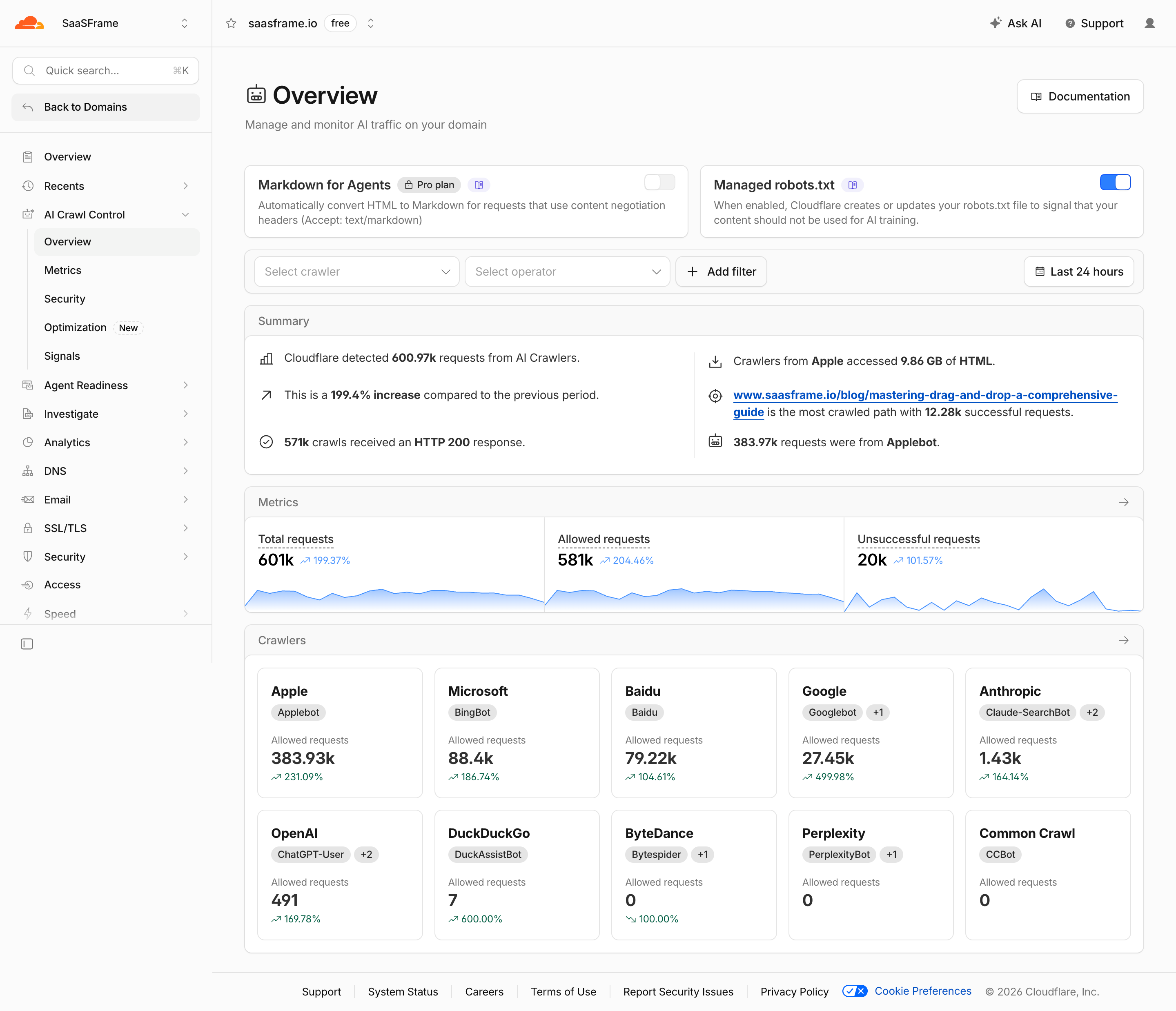Viewport: 1176px width, 1011px height.
Task: Select Signals in the sidebar
Action: [117, 356]
